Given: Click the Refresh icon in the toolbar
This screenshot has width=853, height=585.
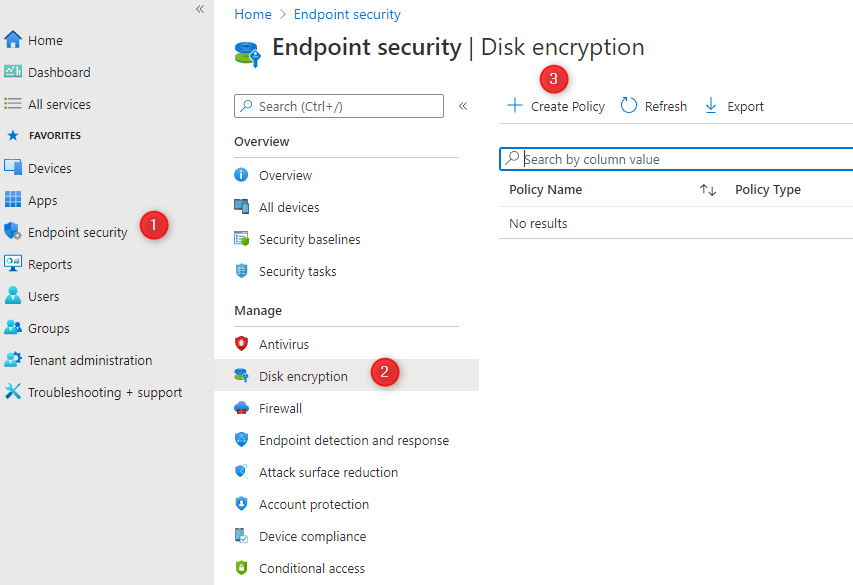Looking at the screenshot, I should (626, 105).
